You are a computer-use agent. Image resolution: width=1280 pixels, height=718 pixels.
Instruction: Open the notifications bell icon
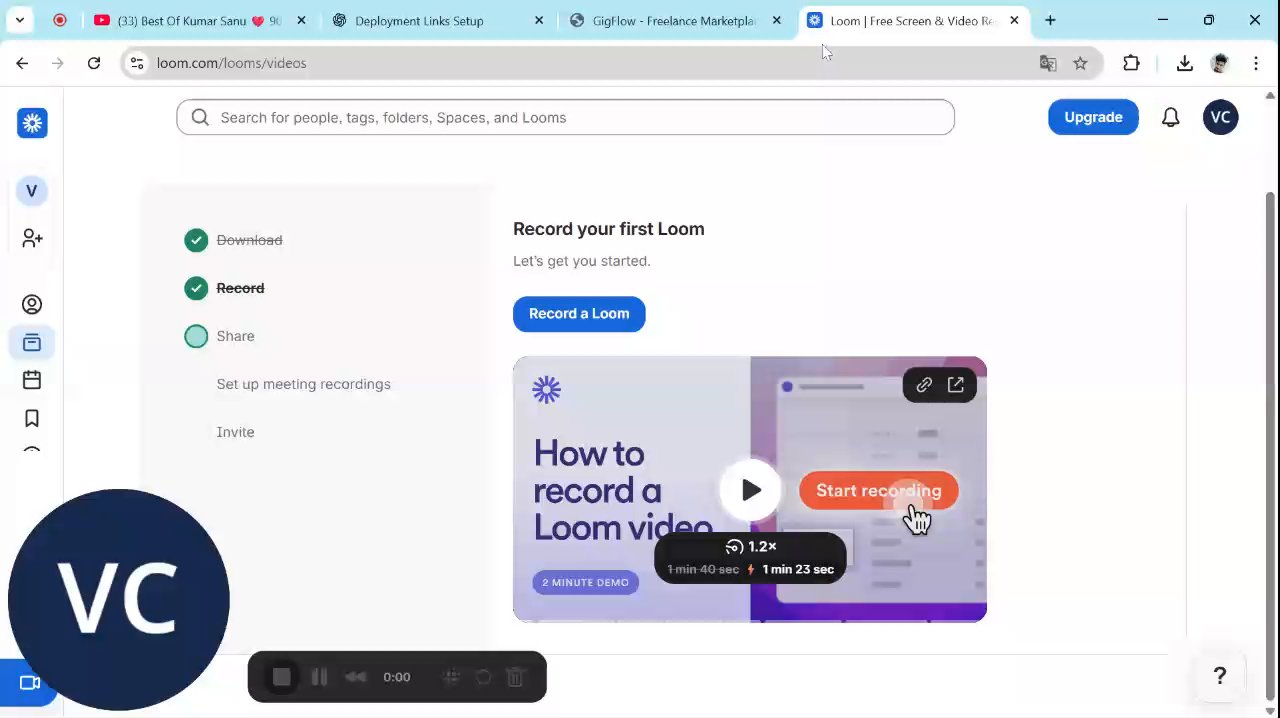pos(1171,117)
